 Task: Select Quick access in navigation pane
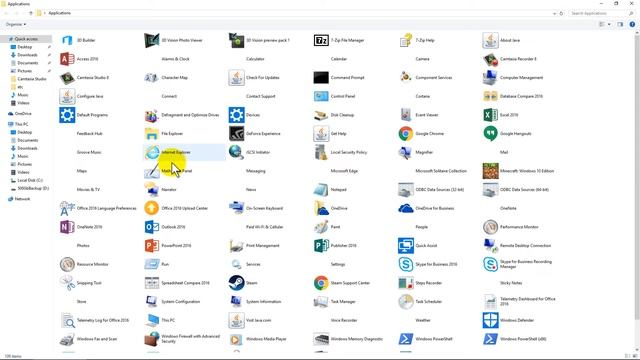[26, 39]
